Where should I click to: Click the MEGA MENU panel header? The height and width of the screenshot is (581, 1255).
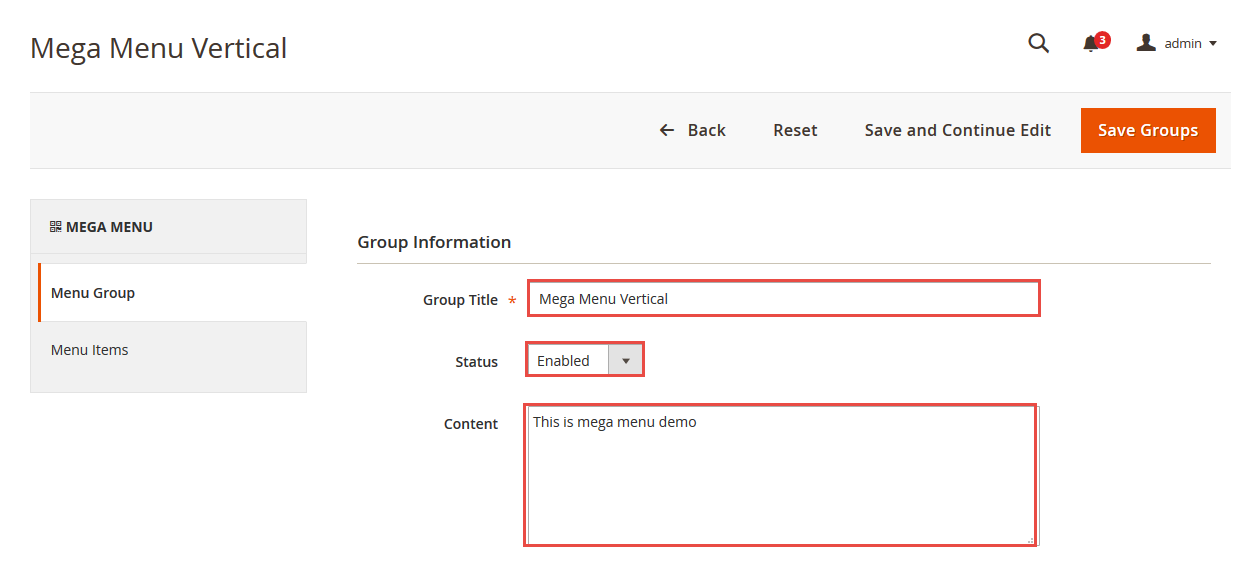[x=168, y=227]
